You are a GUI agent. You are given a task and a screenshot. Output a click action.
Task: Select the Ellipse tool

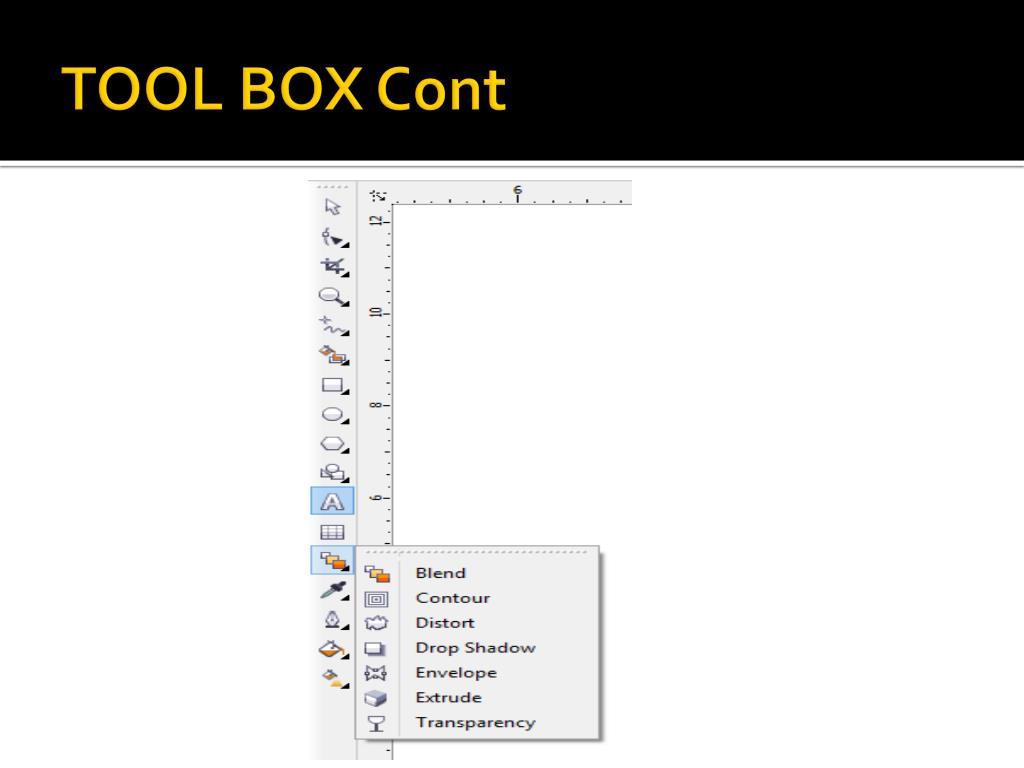[x=334, y=415]
